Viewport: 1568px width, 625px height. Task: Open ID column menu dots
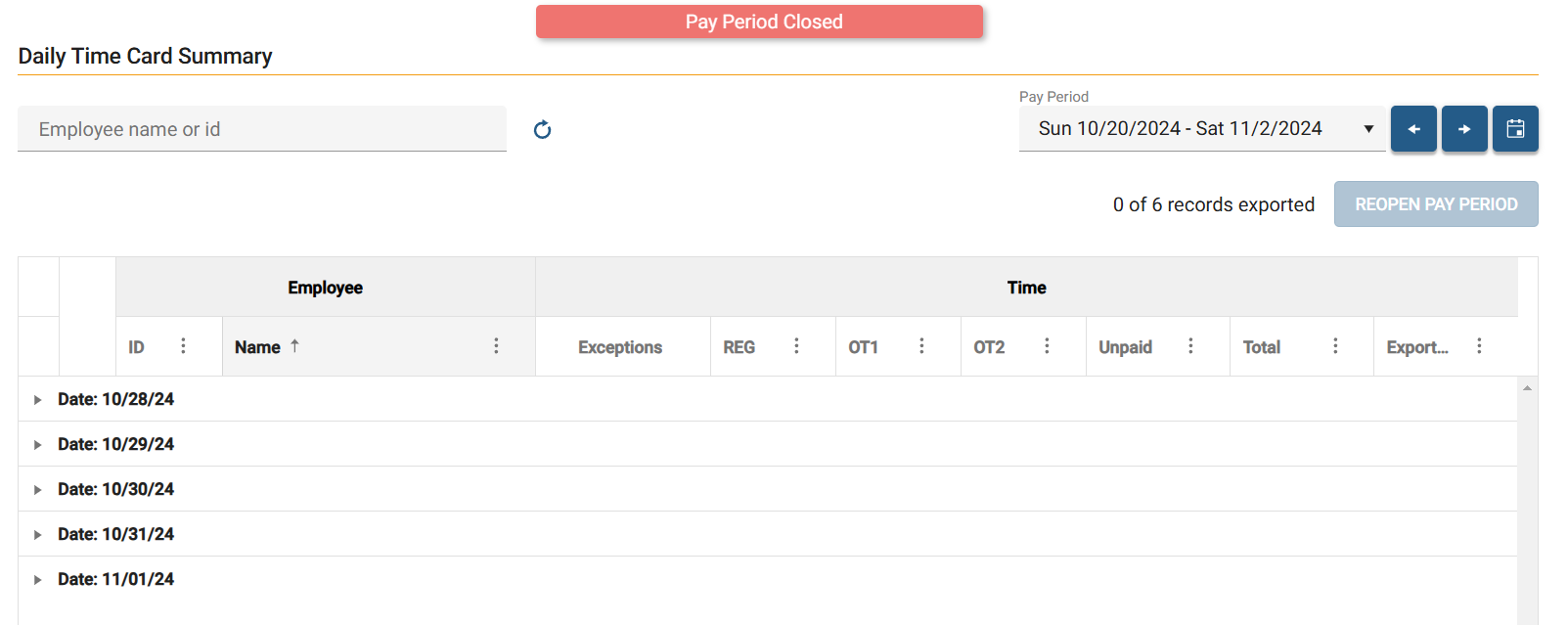click(183, 346)
